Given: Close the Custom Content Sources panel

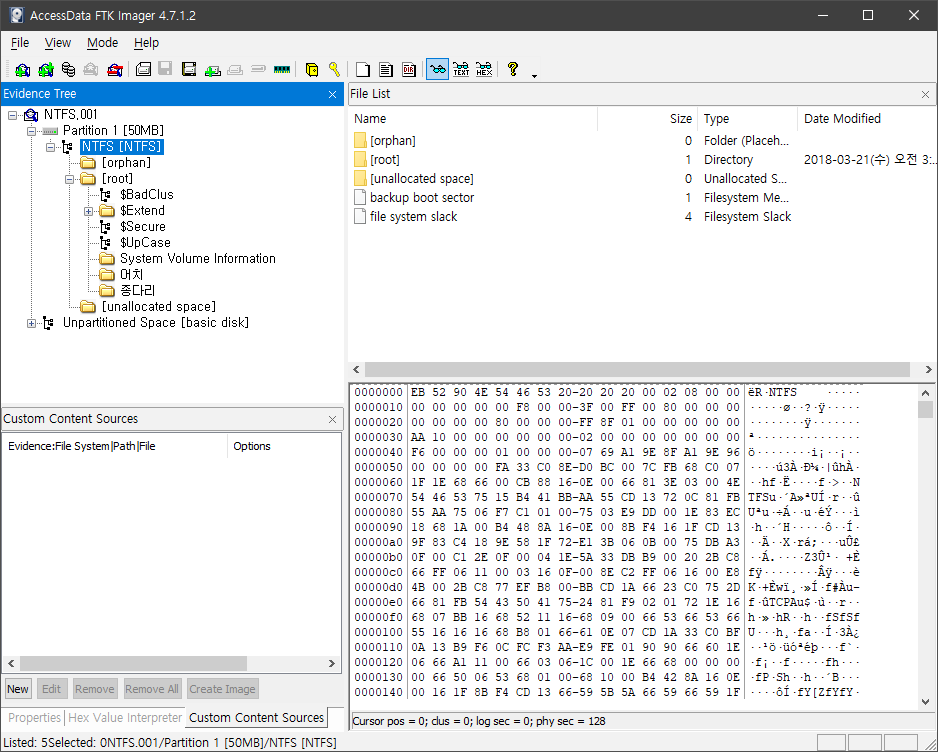Looking at the screenshot, I should click(x=333, y=419).
